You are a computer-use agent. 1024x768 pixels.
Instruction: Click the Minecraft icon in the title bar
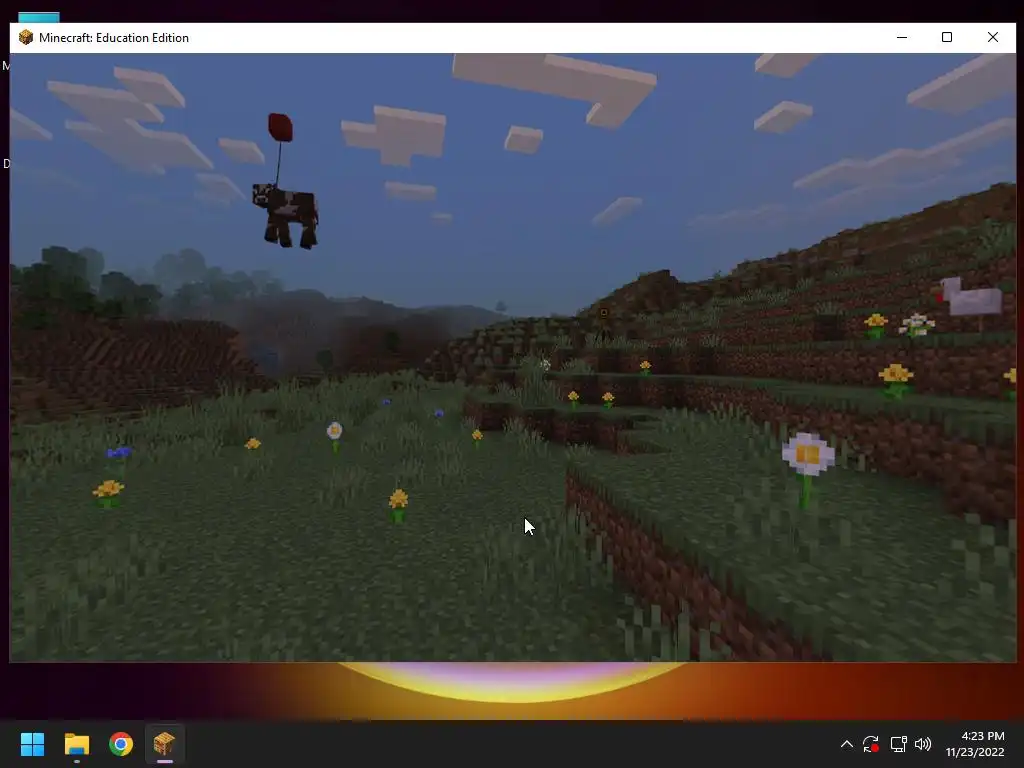[25, 37]
